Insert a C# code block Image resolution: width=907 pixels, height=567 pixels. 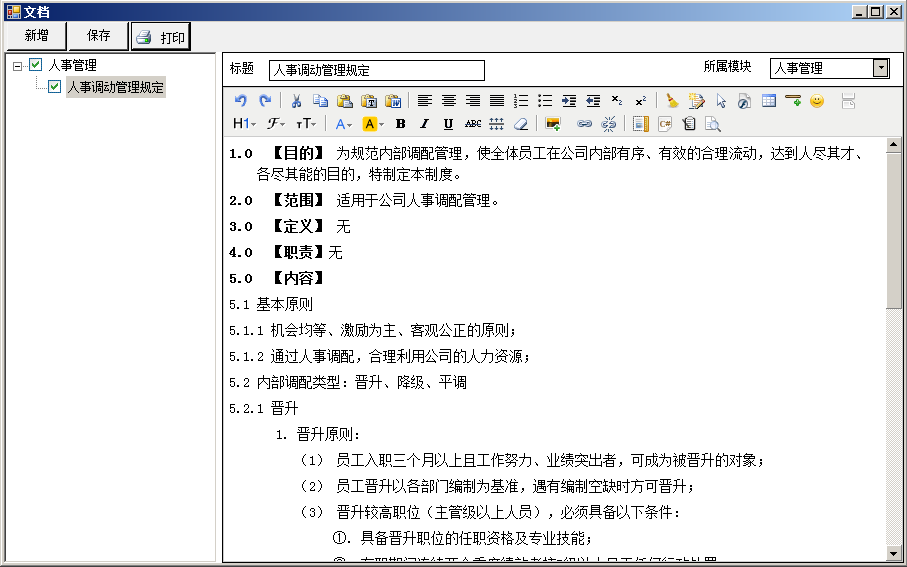point(665,124)
